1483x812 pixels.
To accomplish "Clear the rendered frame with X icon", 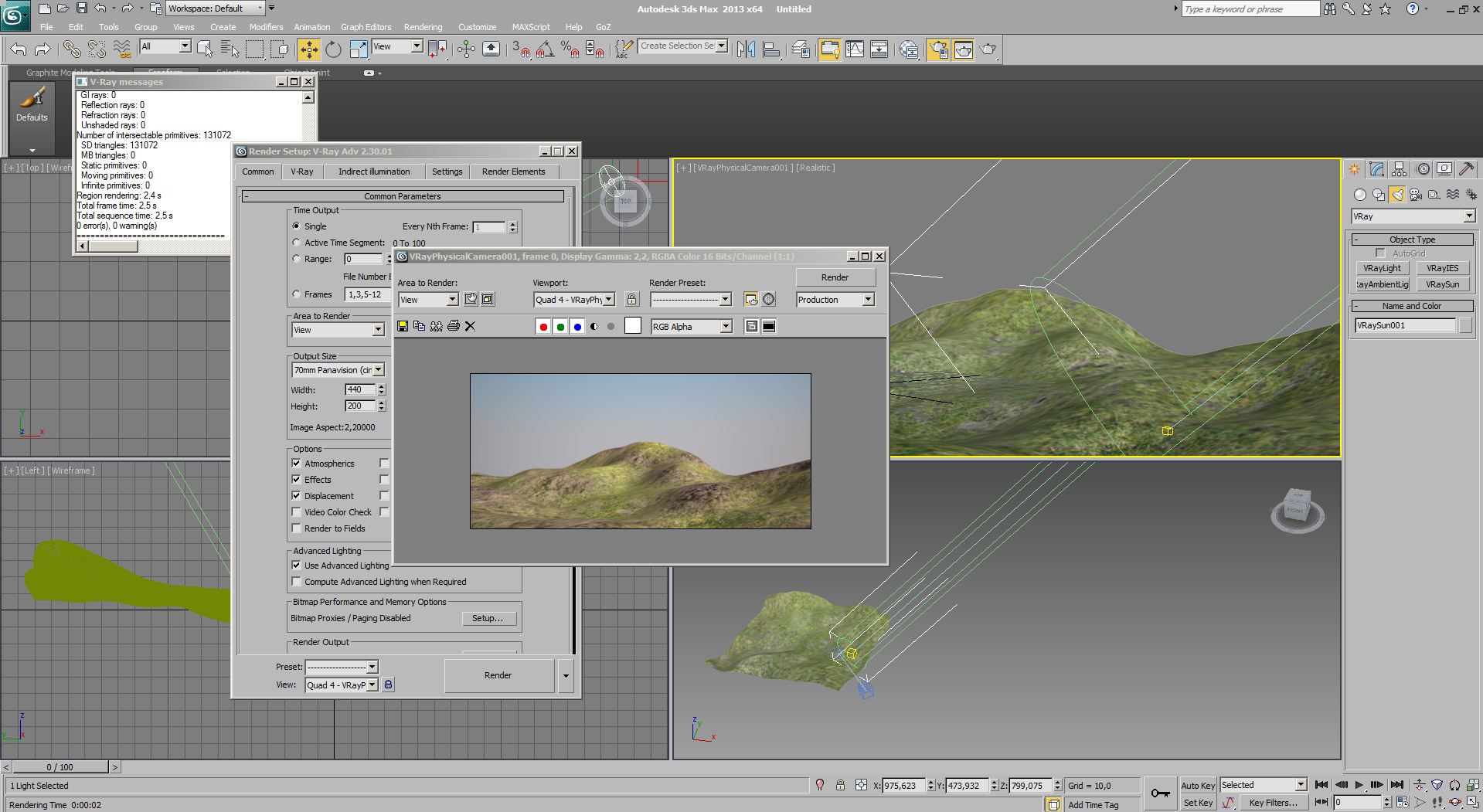I will (470, 326).
